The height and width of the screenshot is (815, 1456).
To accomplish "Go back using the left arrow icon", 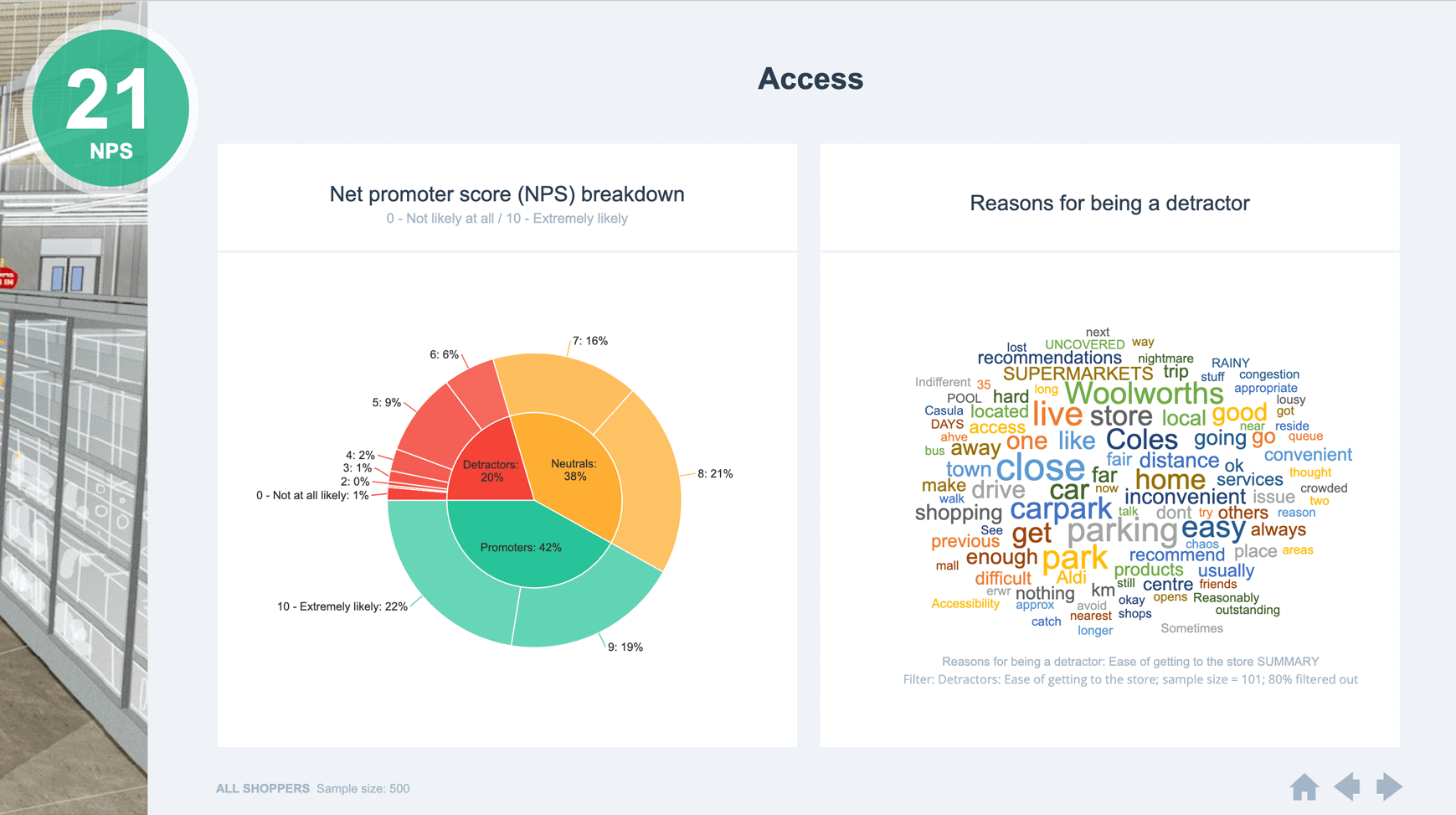I will tap(1349, 787).
